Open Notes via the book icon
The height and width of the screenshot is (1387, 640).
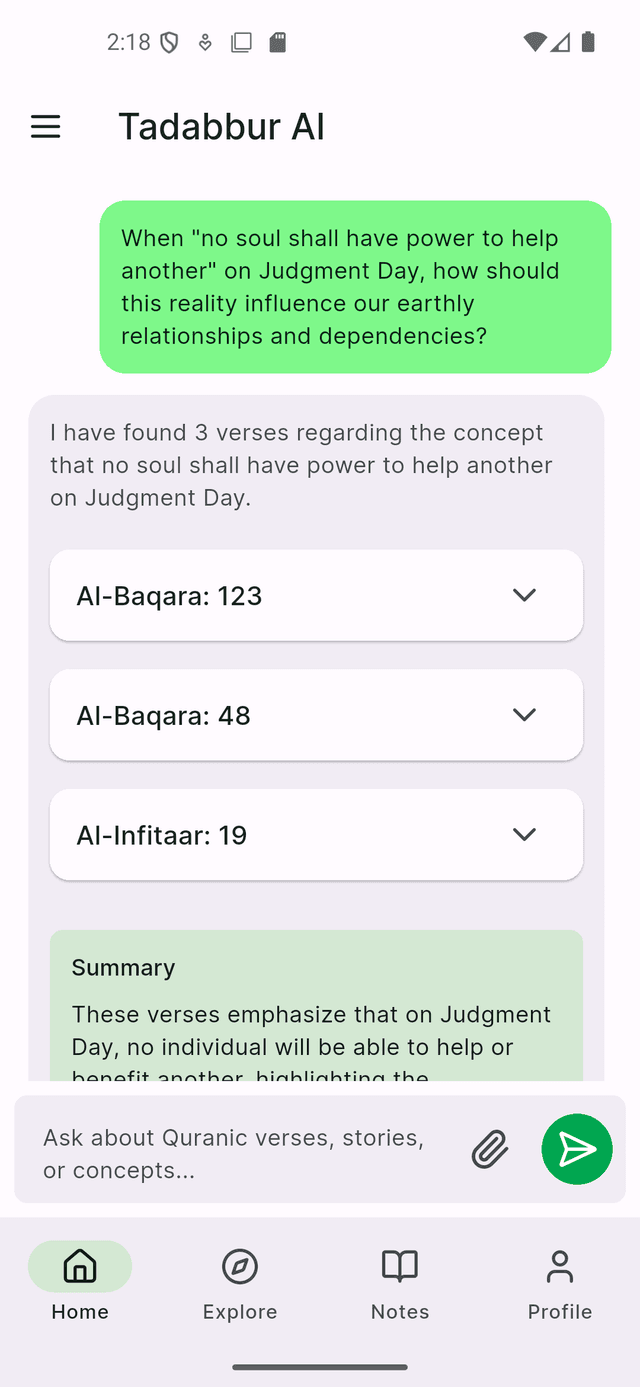click(399, 1265)
